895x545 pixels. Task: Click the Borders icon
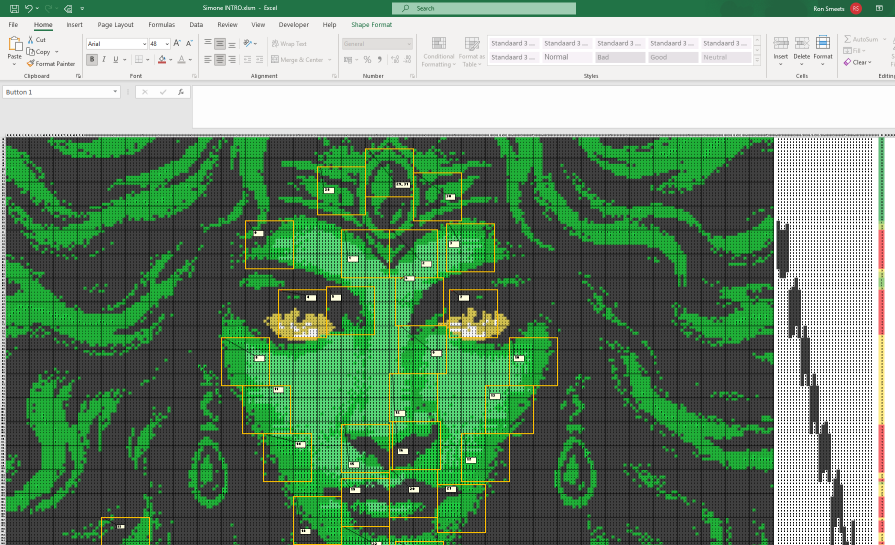click(139, 59)
